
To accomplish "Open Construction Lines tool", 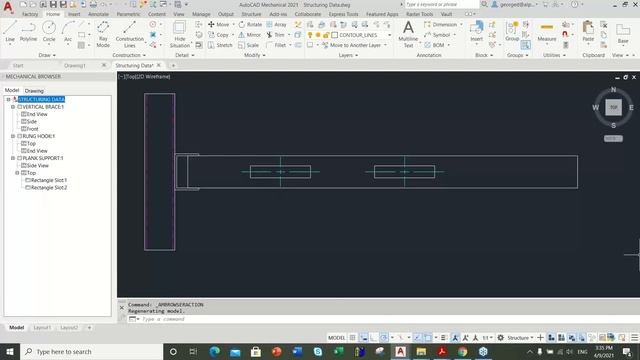I will tap(129, 34).
